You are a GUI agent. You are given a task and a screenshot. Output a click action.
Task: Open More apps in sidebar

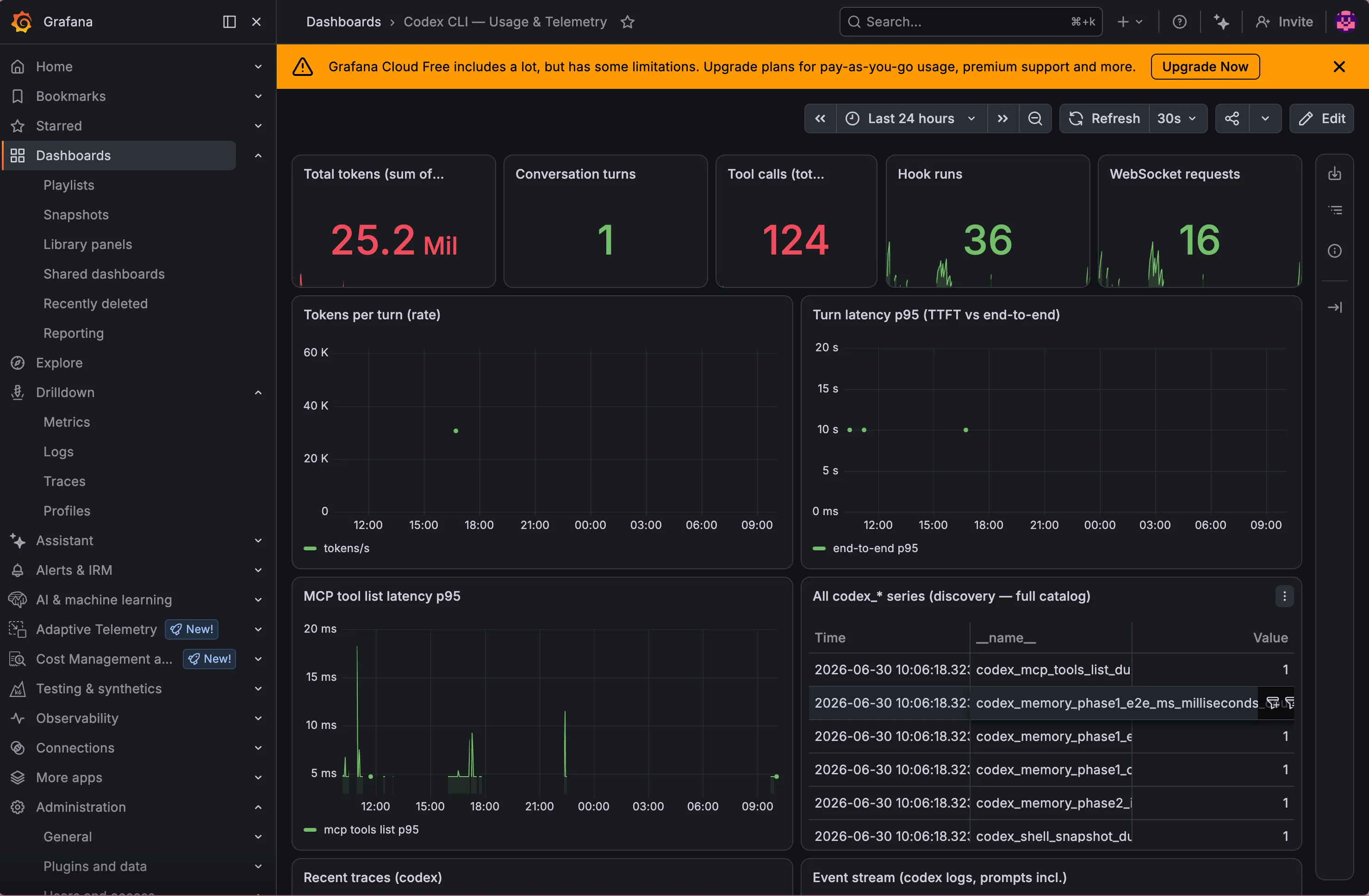click(x=69, y=778)
